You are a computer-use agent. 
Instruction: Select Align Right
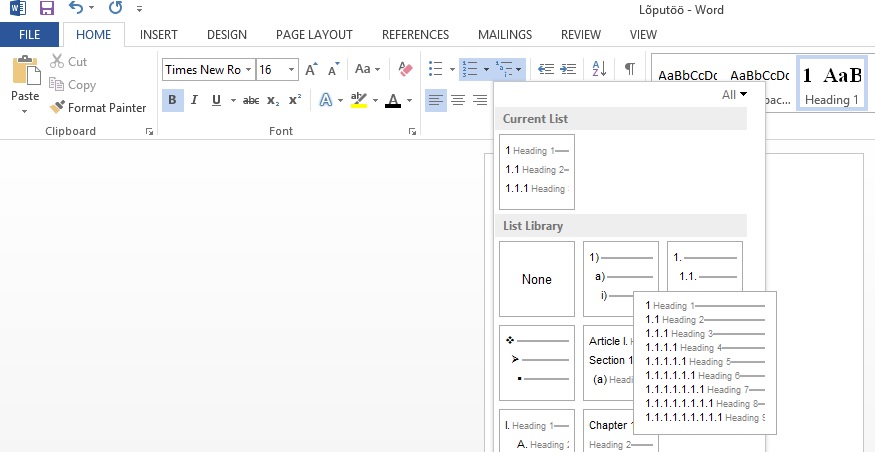coord(480,100)
